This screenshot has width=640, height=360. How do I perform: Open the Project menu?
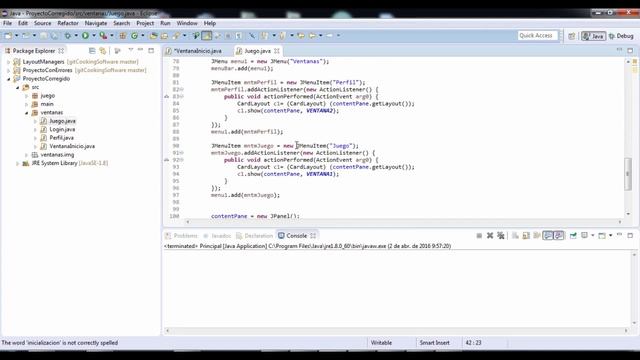coord(145,23)
